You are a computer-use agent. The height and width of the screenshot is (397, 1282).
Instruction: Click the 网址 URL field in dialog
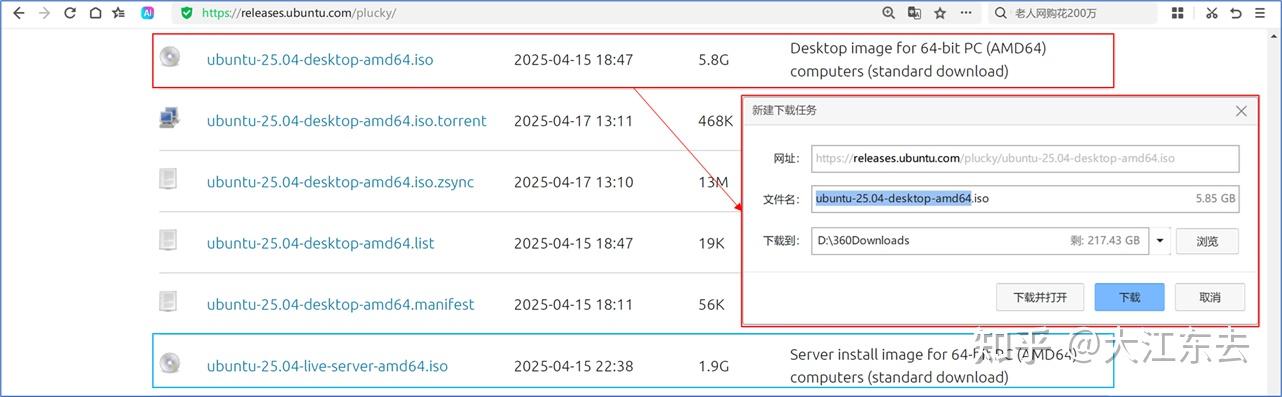[x=1025, y=158]
